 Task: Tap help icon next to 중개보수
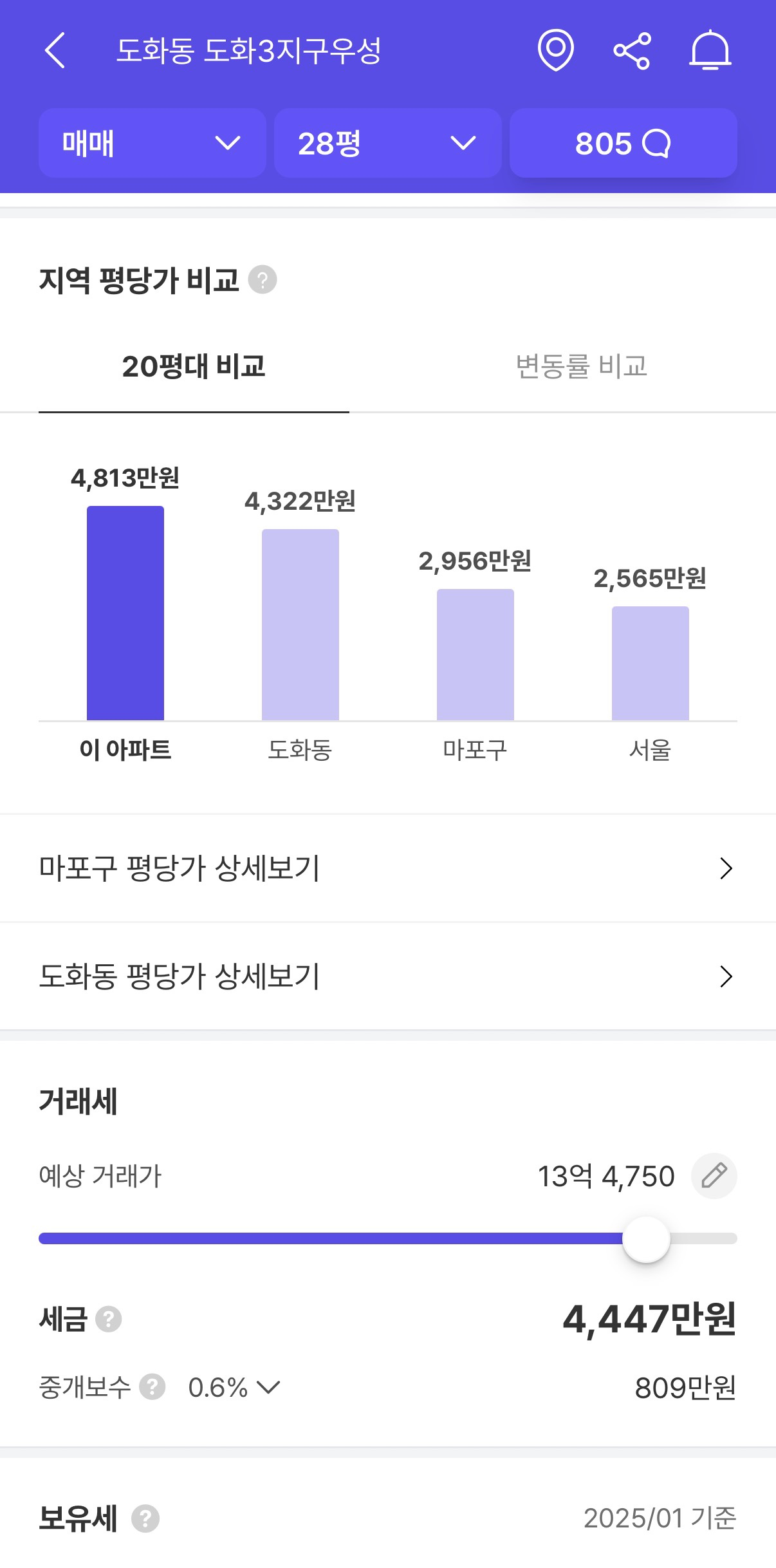pos(152,1387)
